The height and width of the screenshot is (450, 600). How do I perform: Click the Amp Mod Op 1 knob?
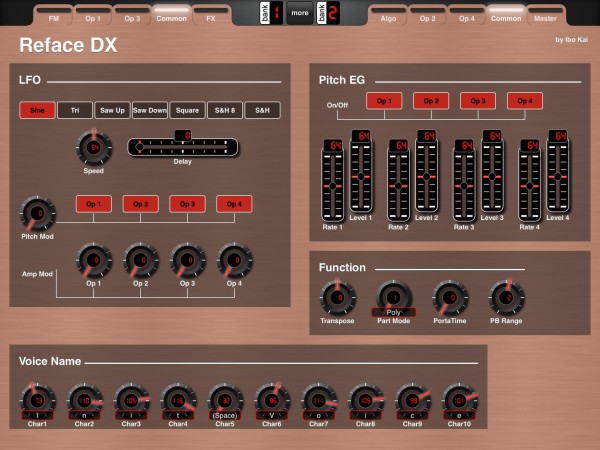click(x=94, y=260)
